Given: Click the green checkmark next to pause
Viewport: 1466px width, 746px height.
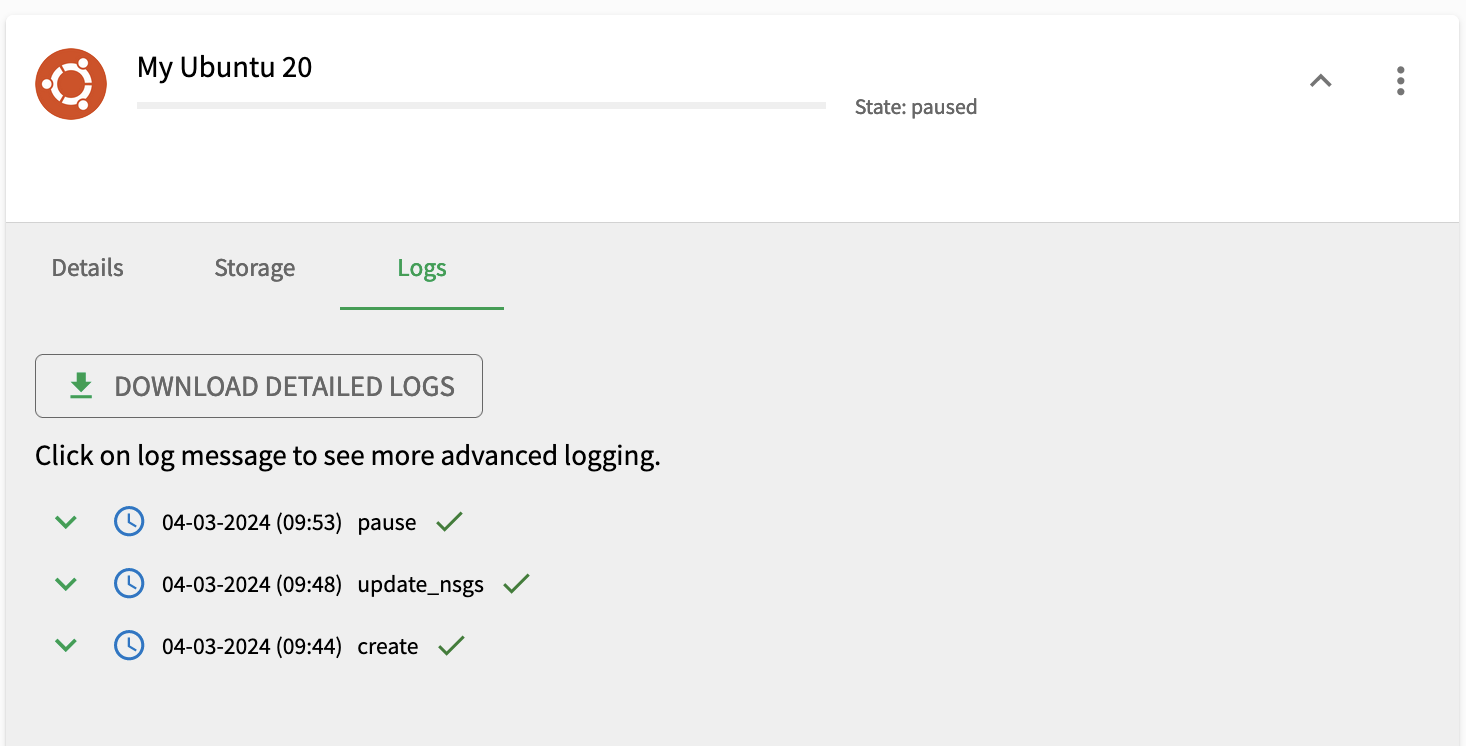Looking at the screenshot, I should pyautogui.click(x=449, y=521).
